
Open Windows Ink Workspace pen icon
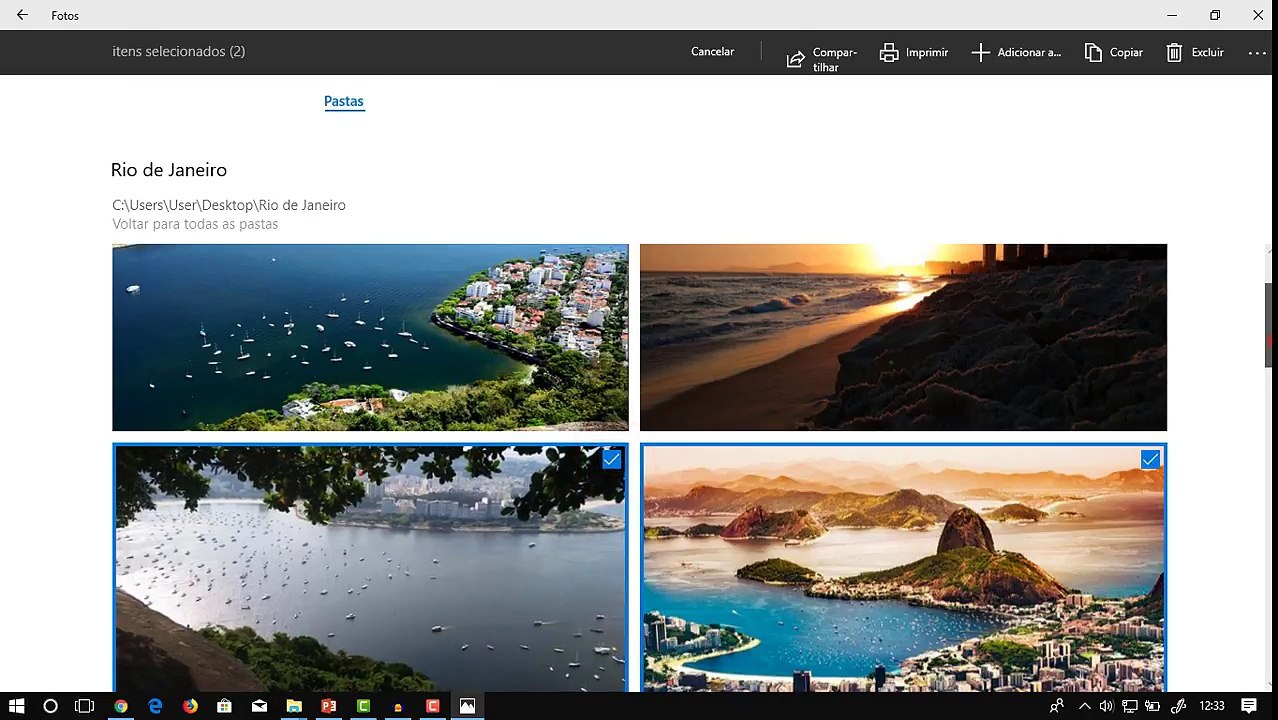[x=1178, y=706]
